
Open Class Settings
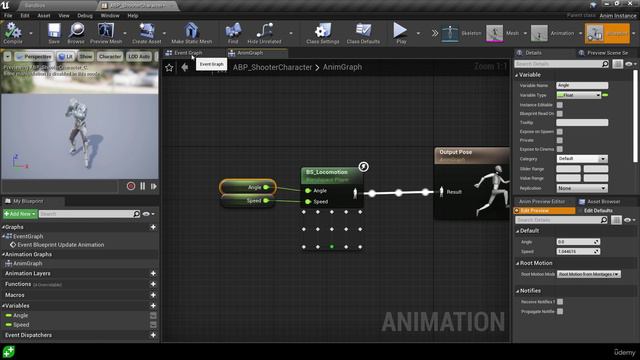point(322,33)
